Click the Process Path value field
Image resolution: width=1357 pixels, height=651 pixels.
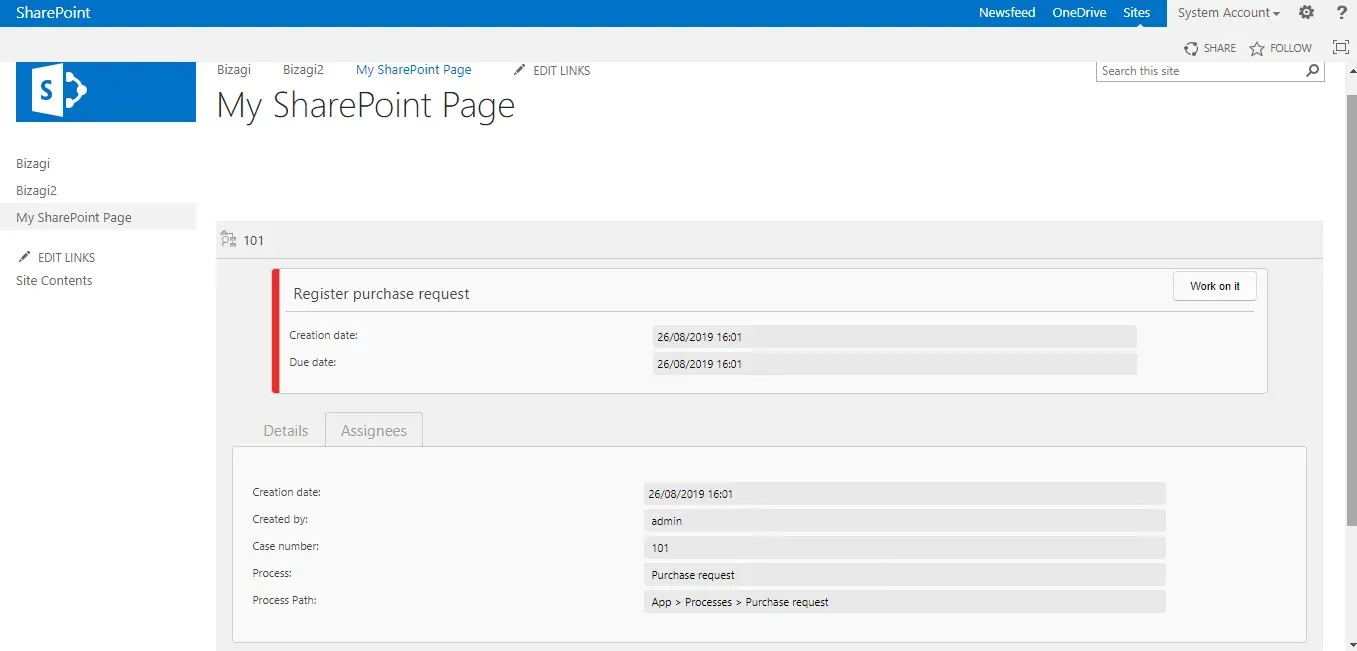905,602
